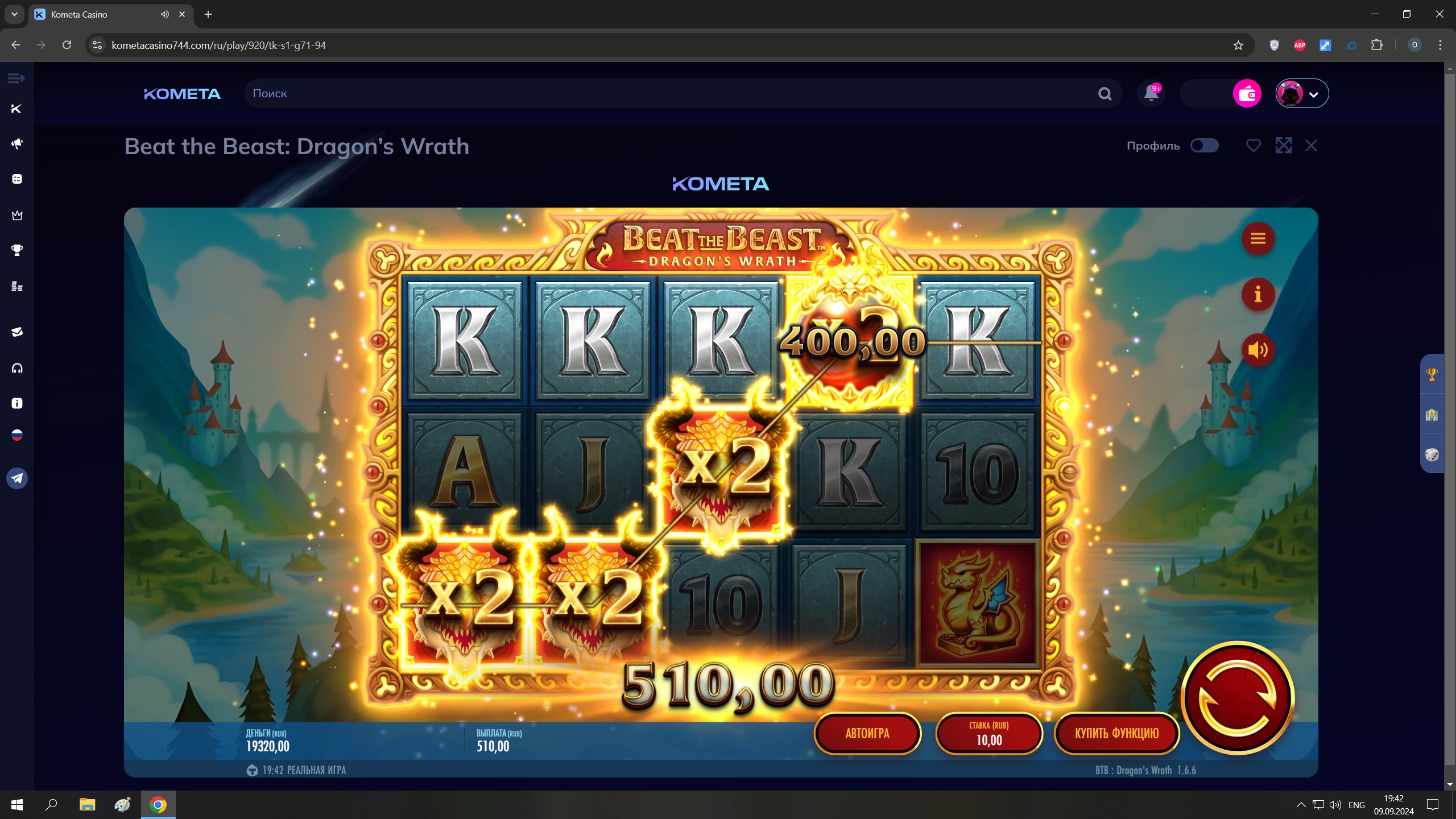
Task: Click the Купить функцию button
Action: click(x=1116, y=733)
